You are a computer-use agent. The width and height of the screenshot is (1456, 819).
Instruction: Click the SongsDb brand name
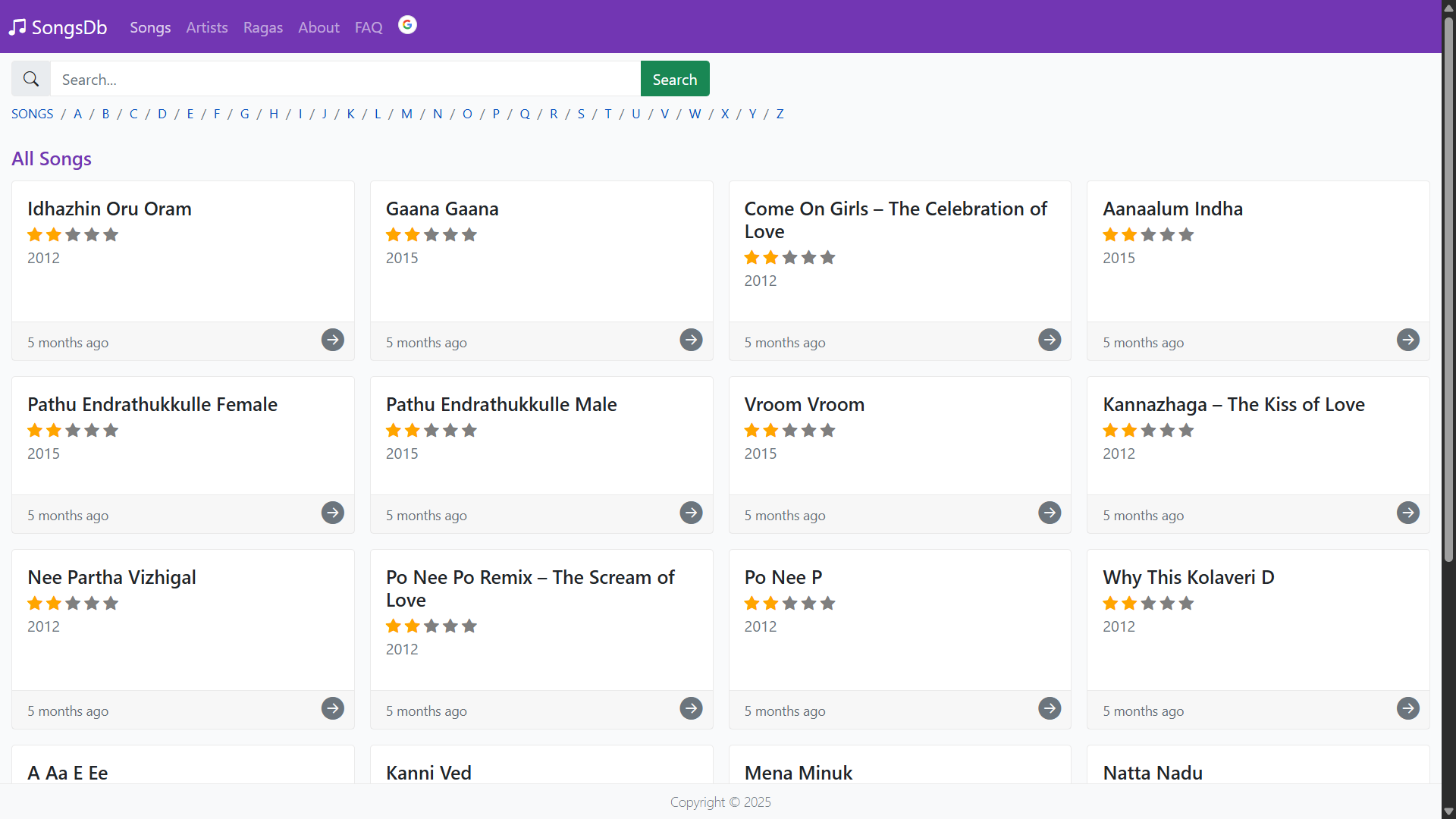[69, 27]
